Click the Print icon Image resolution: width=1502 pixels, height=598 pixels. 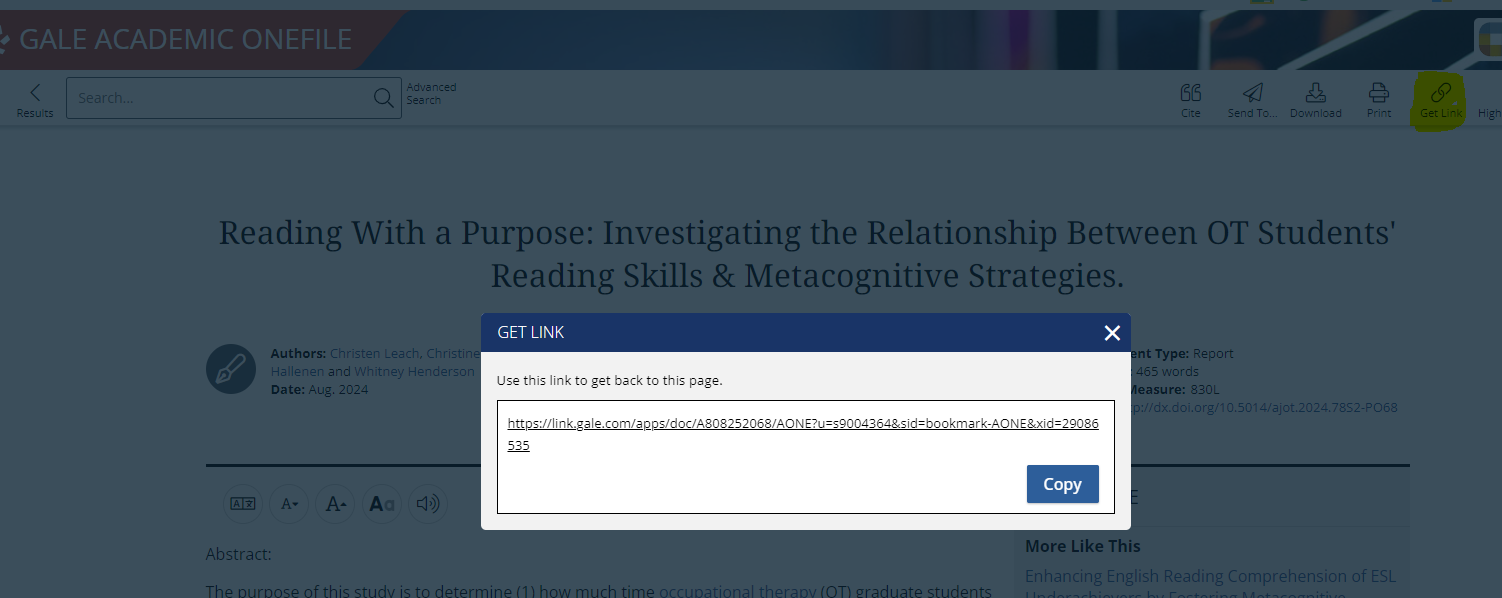(1378, 98)
